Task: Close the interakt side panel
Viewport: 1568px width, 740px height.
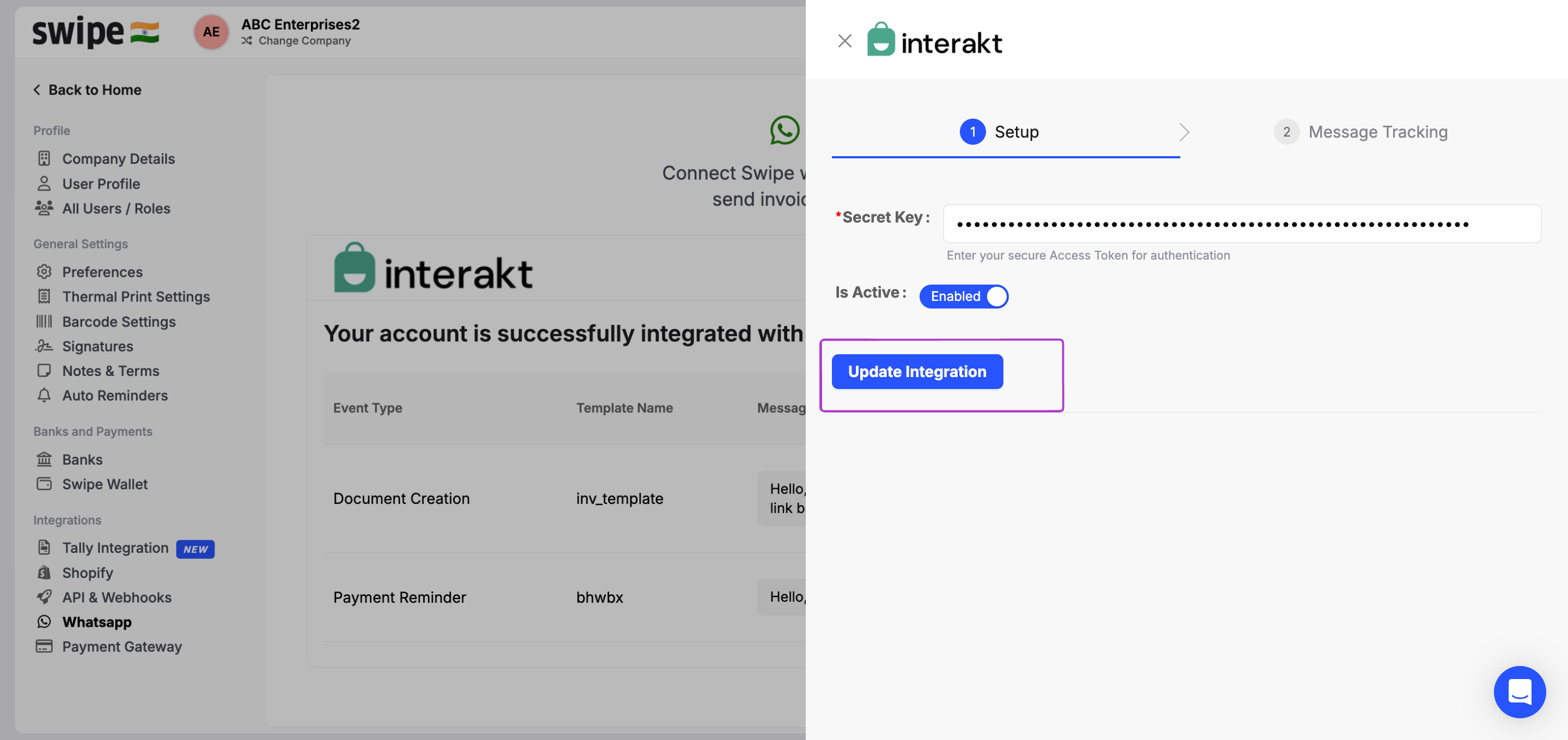Action: (844, 41)
